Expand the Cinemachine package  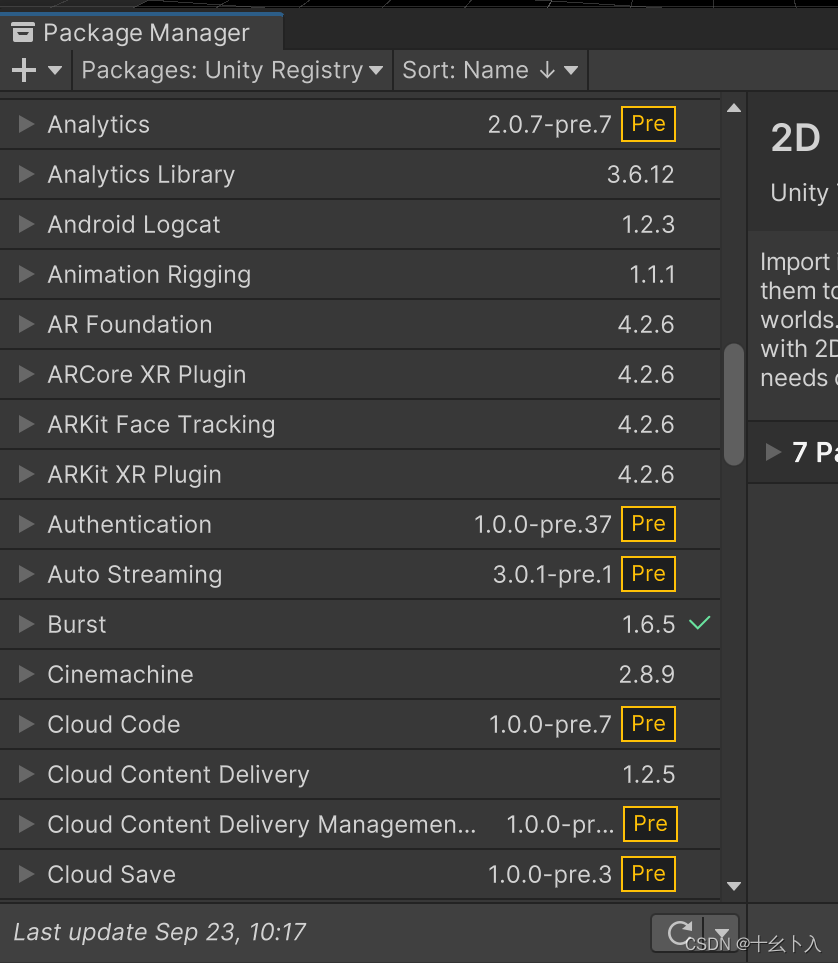coord(26,674)
